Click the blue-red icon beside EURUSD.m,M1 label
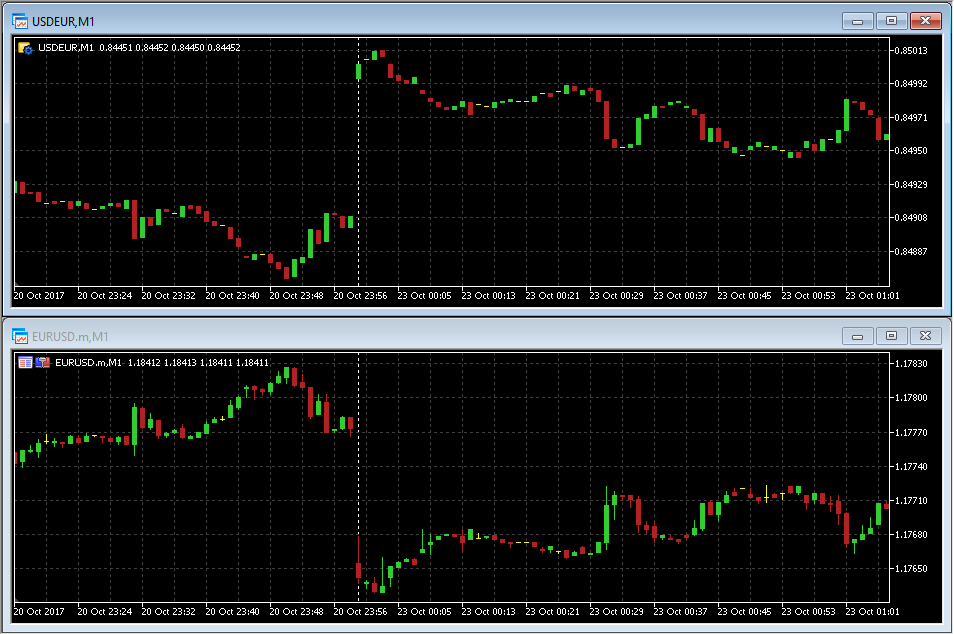The height and width of the screenshot is (634, 954). [43, 363]
